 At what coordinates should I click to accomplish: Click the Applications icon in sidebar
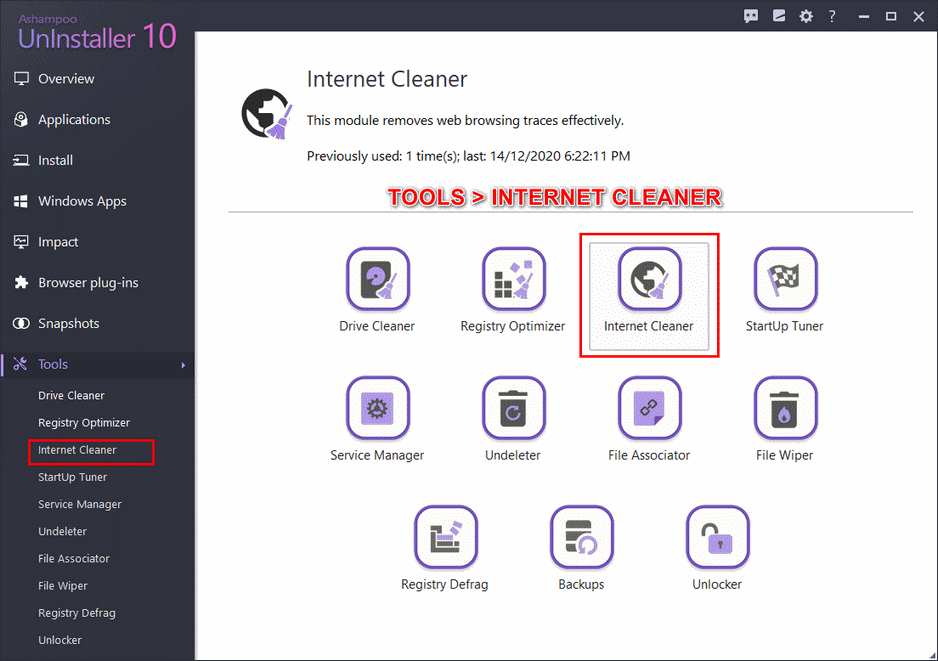coord(21,120)
